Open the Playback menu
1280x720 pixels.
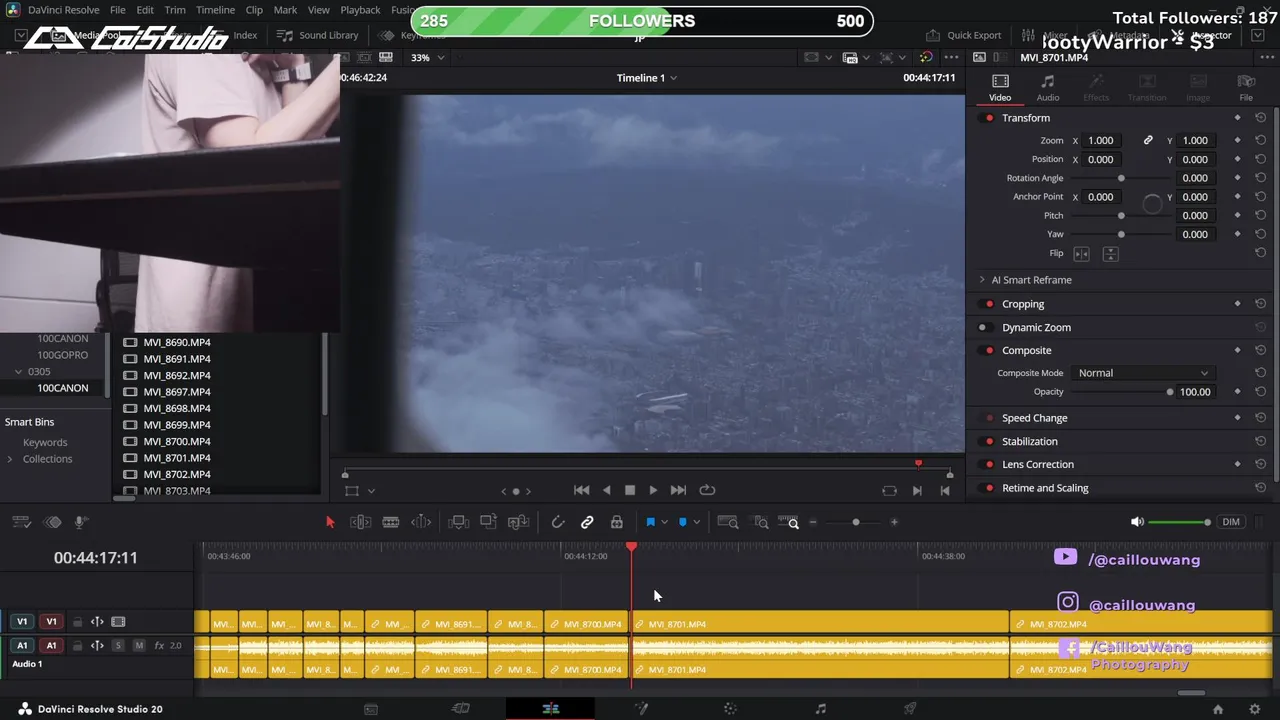click(x=360, y=10)
